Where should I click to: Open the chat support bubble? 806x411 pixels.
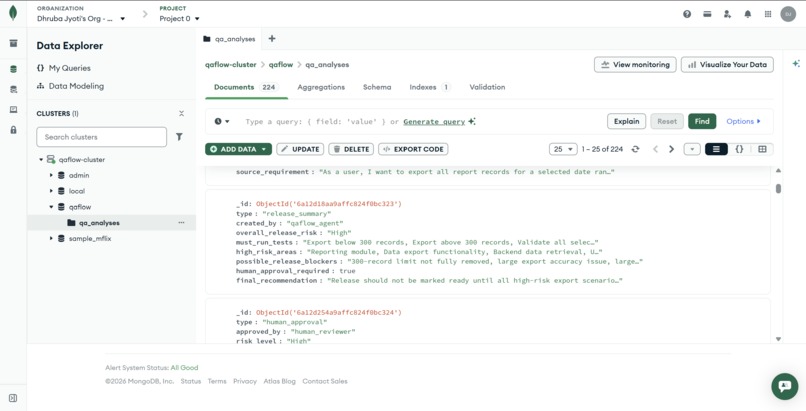pos(785,386)
